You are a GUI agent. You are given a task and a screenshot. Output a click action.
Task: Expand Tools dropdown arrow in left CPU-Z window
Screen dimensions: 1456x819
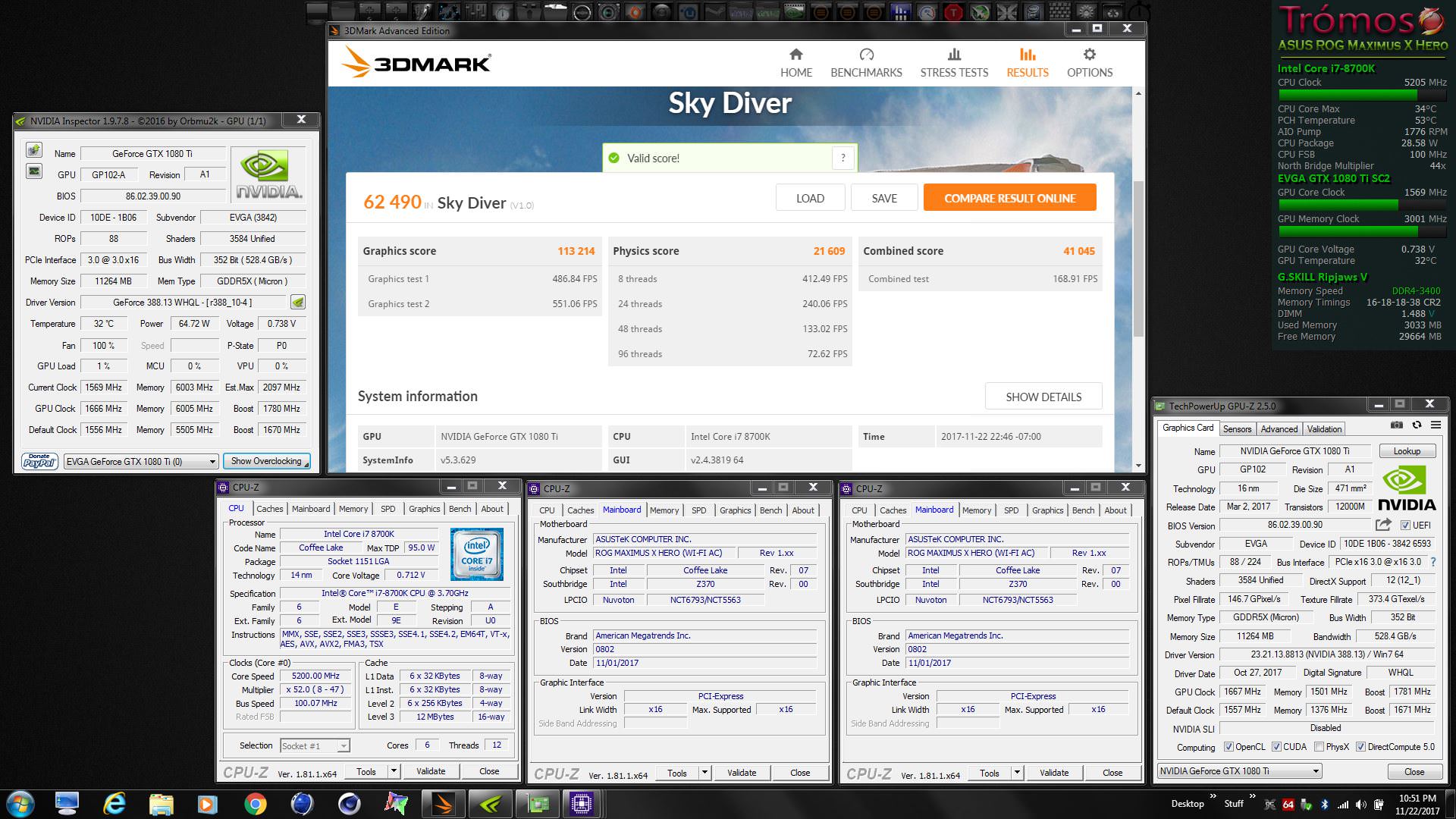pos(394,771)
